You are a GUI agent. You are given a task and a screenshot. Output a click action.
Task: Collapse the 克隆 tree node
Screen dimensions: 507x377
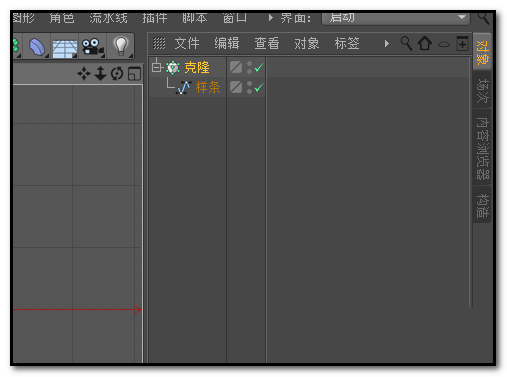(156, 68)
